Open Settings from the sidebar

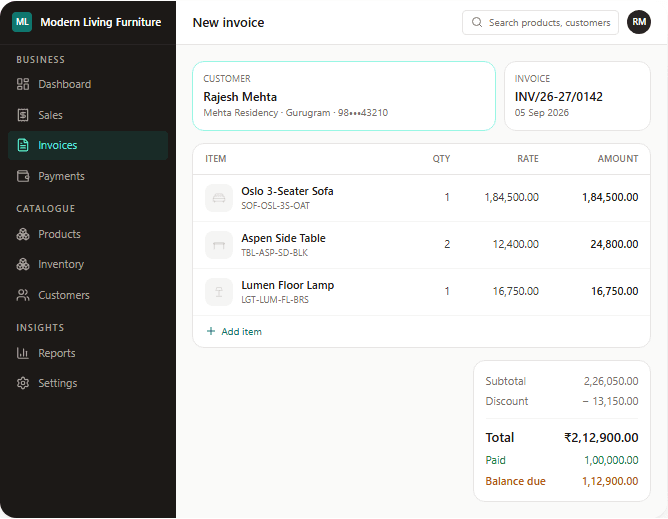point(88,383)
